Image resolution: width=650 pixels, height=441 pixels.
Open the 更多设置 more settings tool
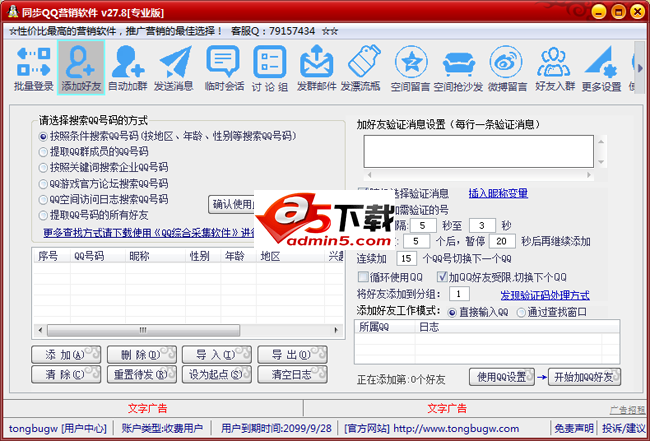[601, 68]
